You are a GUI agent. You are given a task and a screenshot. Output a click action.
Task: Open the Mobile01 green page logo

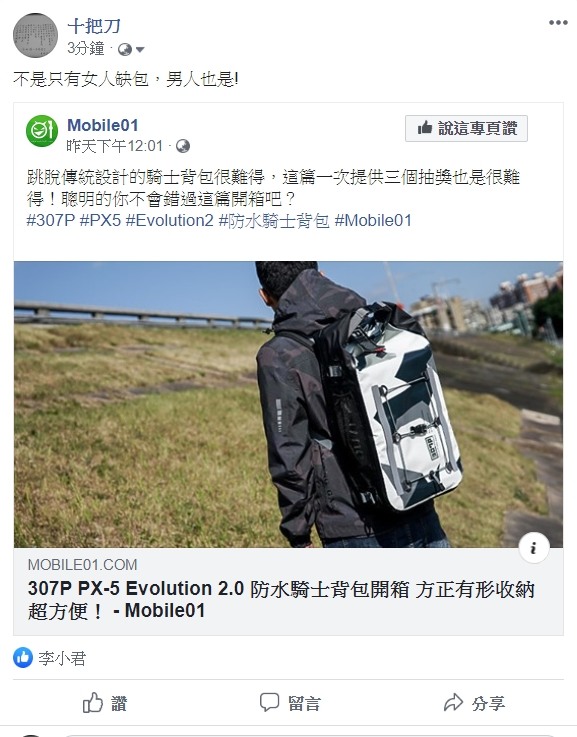tap(42, 131)
